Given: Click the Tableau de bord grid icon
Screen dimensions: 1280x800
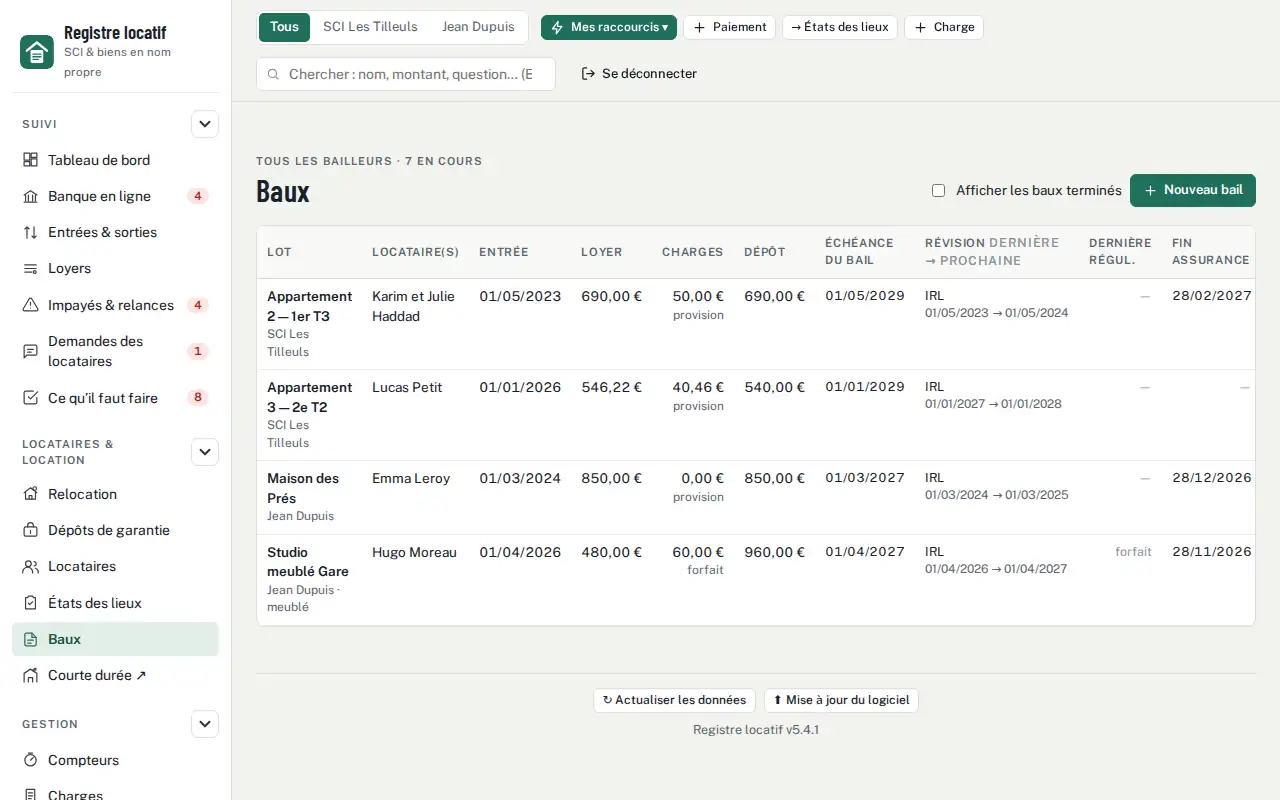Looking at the screenshot, I should click(x=30, y=160).
